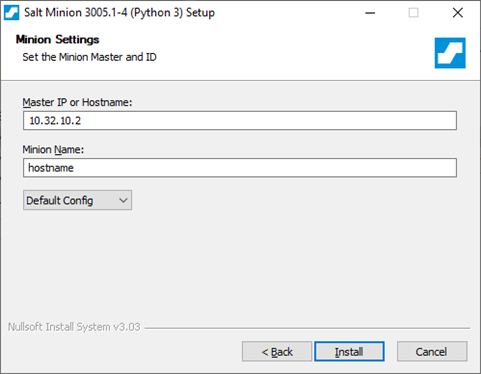Focus the Master IP or Hostname field
Viewport: 481px width, 374px height.
click(240, 121)
